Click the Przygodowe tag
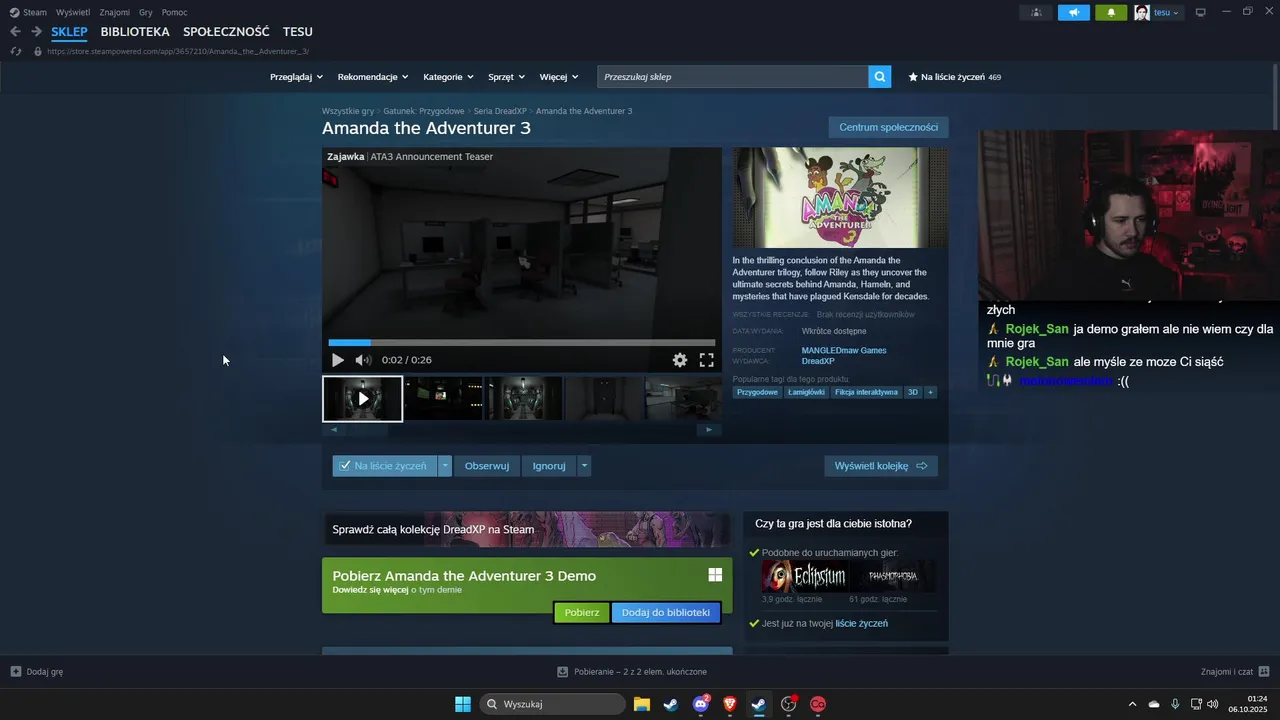Viewport: 1280px width, 720px height. (x=757, y=392)
